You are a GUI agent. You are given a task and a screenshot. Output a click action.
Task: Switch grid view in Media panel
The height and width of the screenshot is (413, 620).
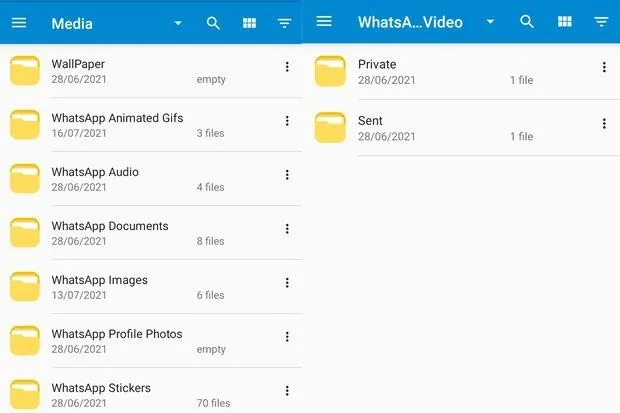coord(249,23)
